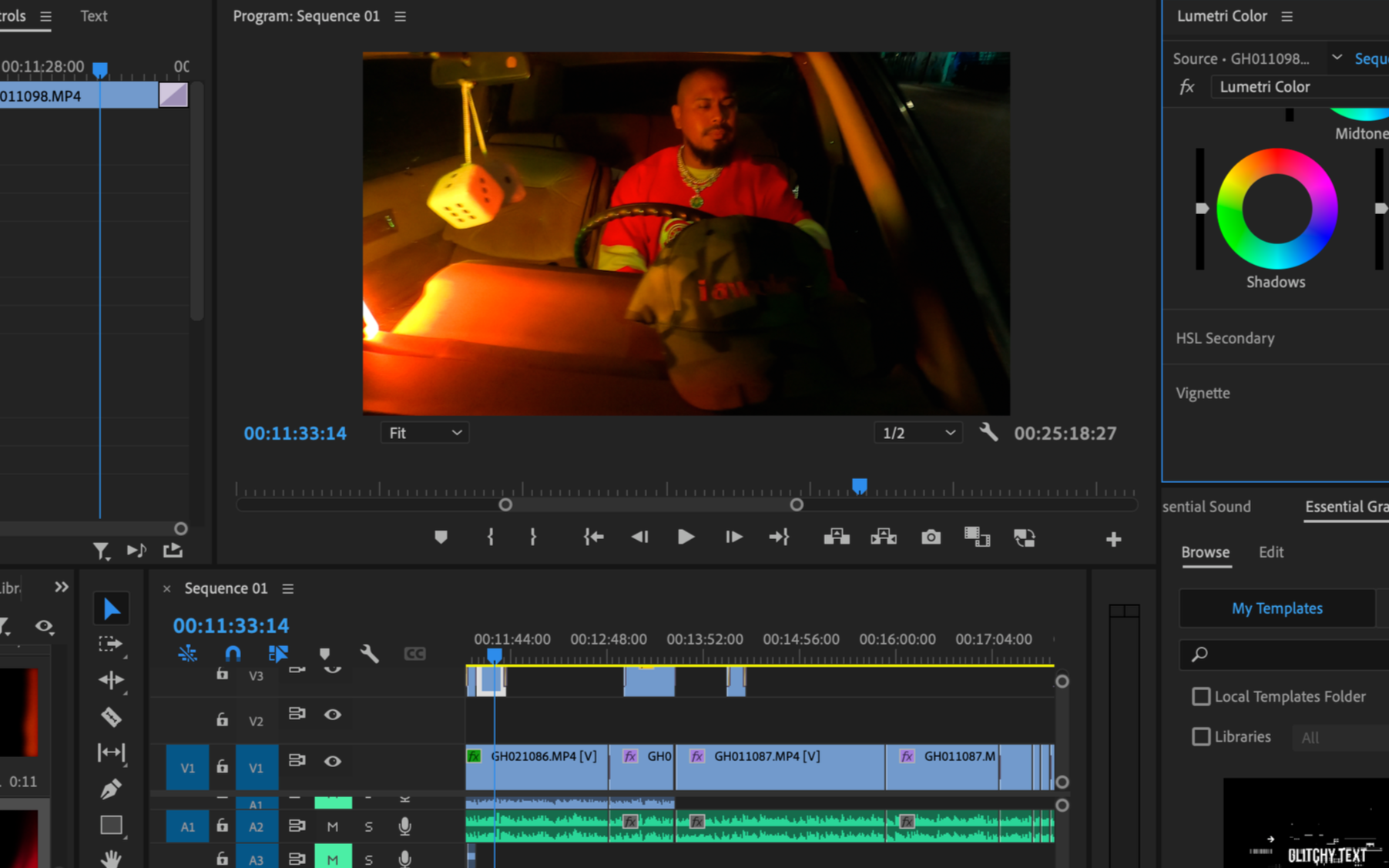The width and height of the screenshot is (1389, 868).
Task: Open Sequence 01 timeline panel menu
Action: tap(288, 588)
